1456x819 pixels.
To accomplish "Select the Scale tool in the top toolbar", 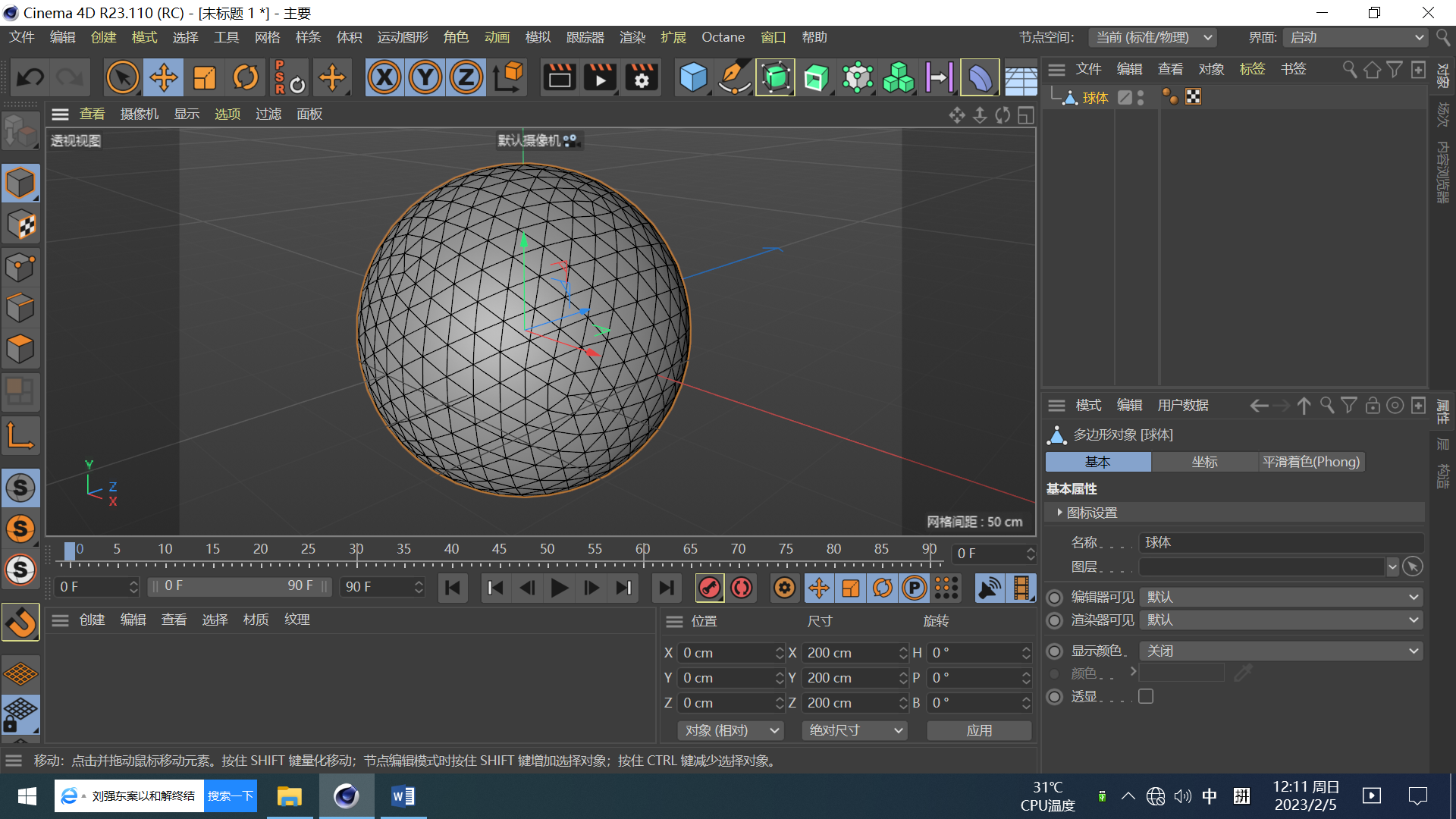I will 204,77.
